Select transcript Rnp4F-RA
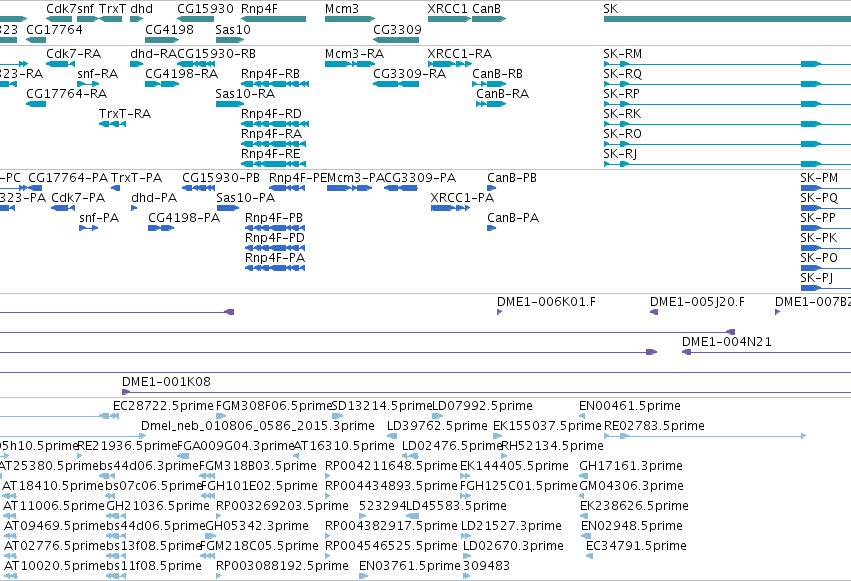This screenshot has height=581, width=851. [271, 134]
